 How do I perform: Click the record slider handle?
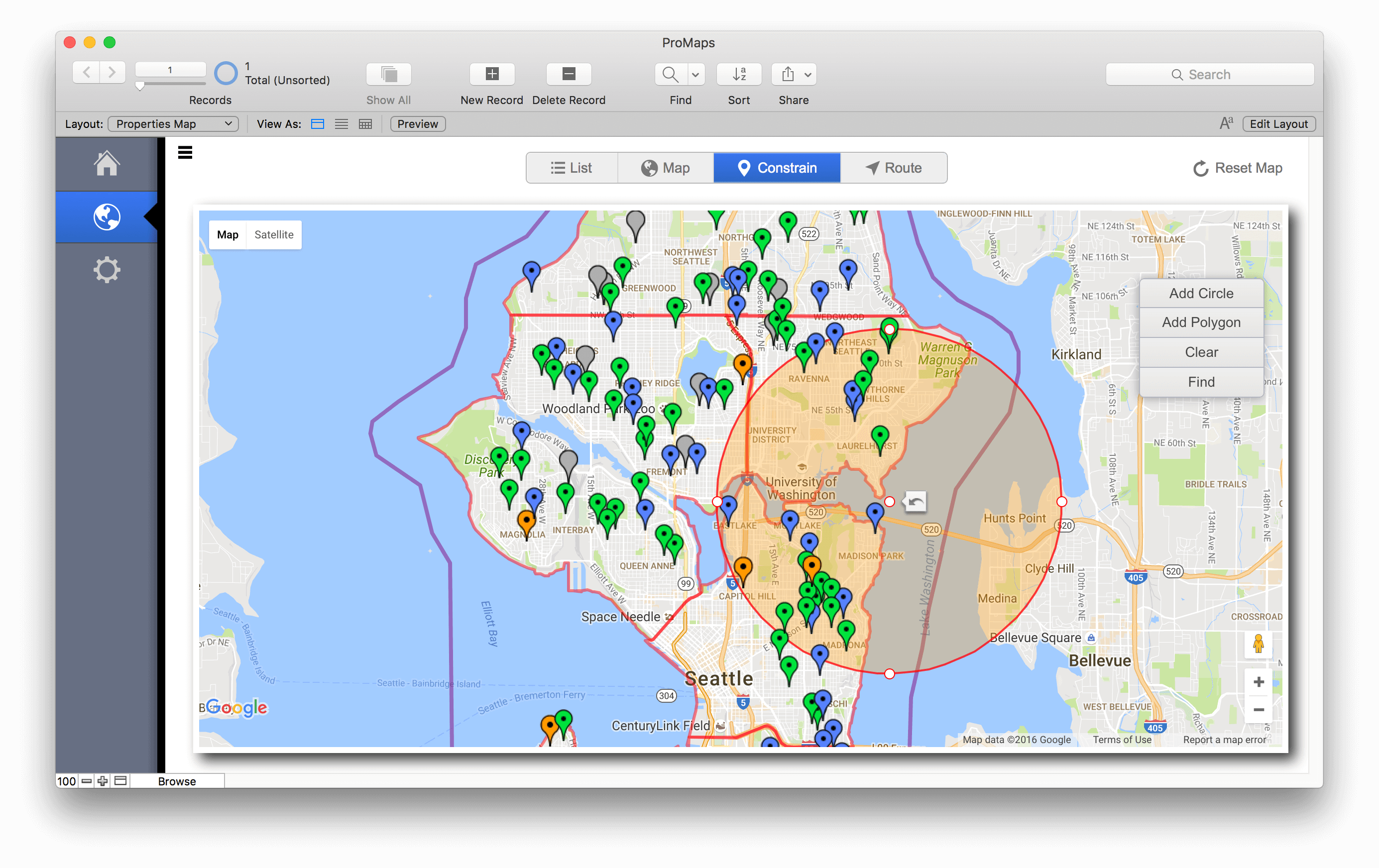[140, 86]
